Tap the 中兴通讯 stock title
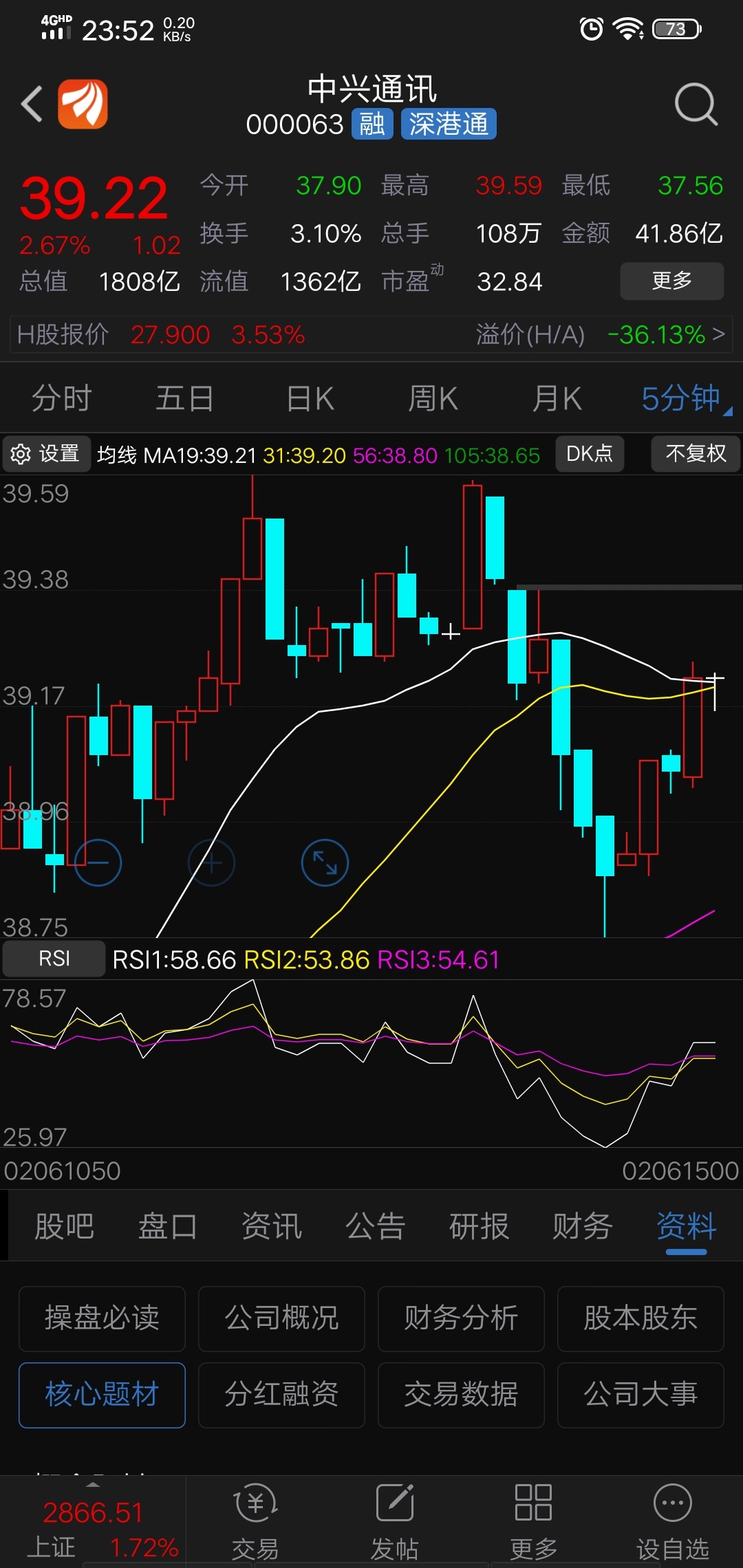This screenshot has height=1568, width=743. pyautogui.click(x=372, y=89)
